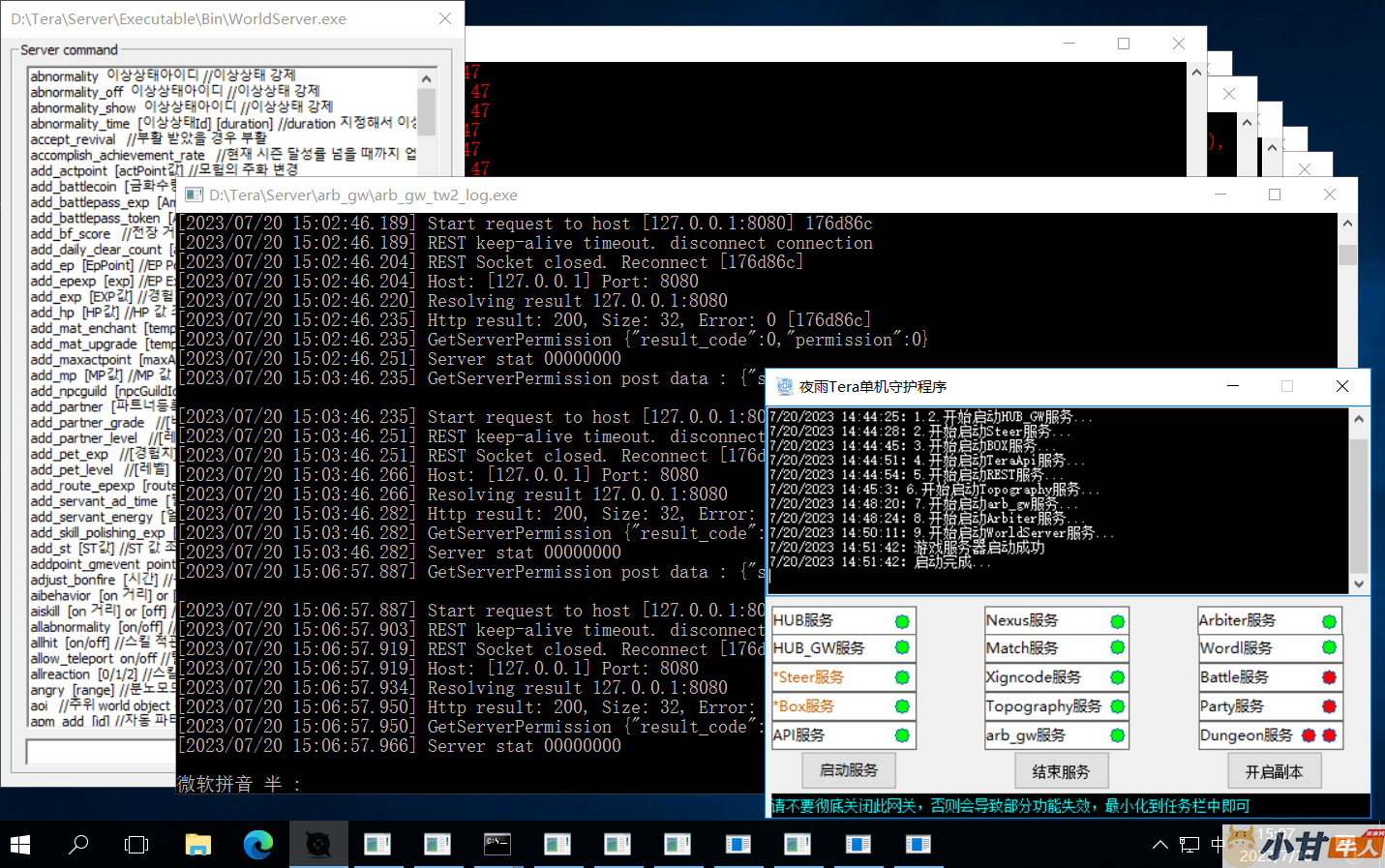The image size is (1385, 868).
Task: Click the red status light for Battle服务
Action: pos(1329,677)
